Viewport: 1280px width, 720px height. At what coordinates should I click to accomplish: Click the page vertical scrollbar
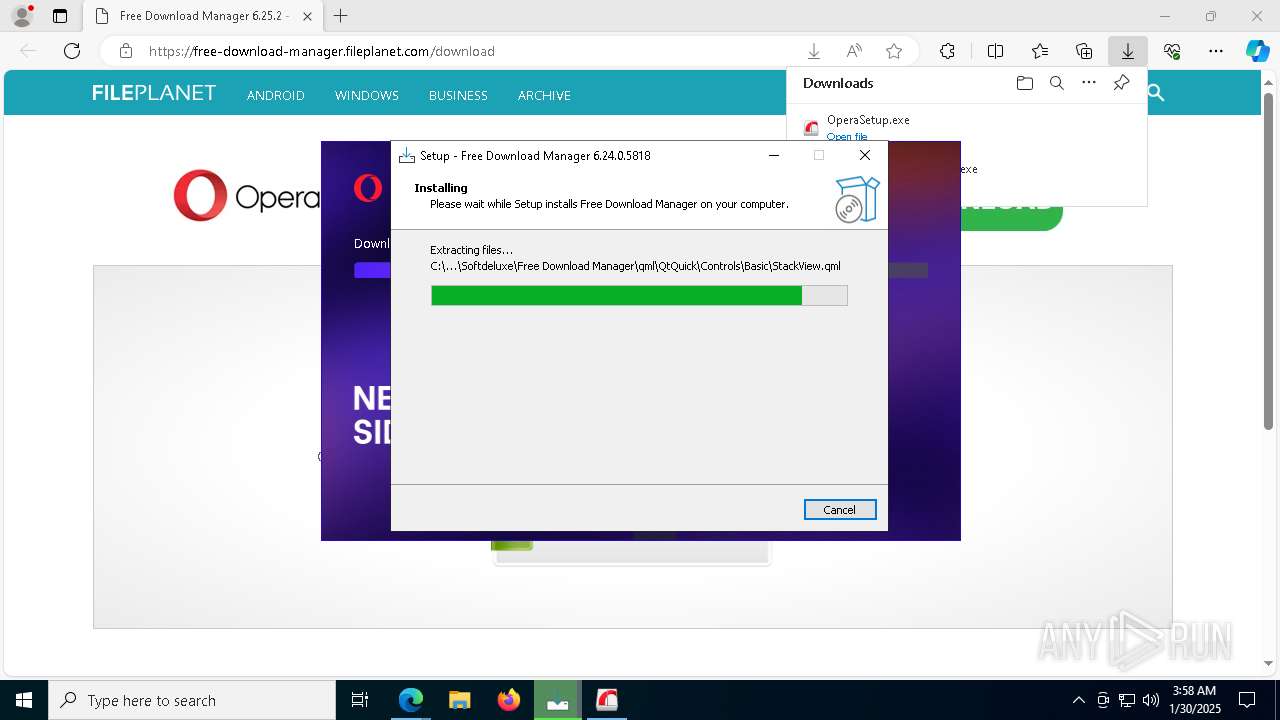tap(1268, 260)
